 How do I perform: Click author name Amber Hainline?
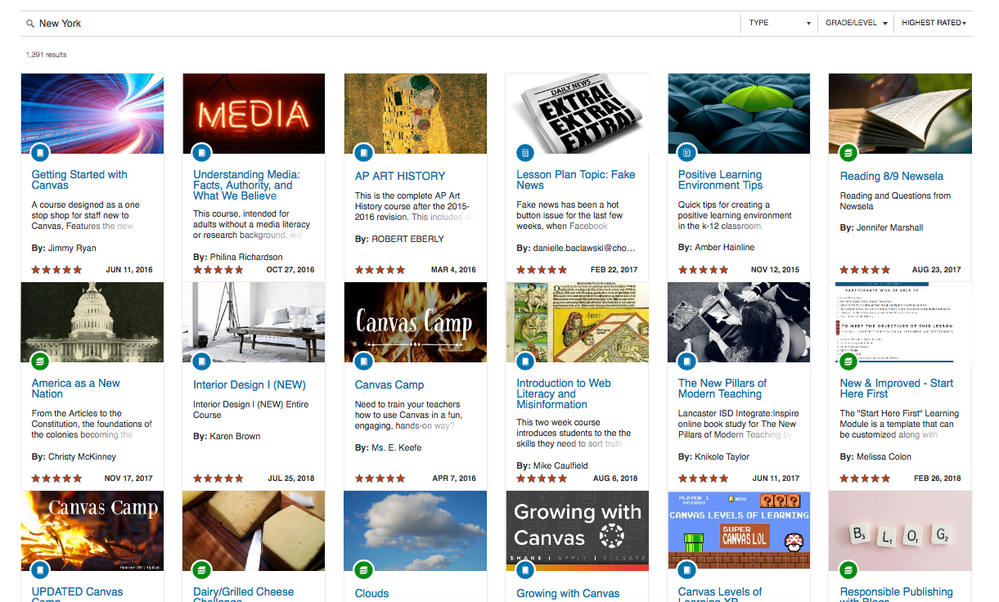[724, 247]
